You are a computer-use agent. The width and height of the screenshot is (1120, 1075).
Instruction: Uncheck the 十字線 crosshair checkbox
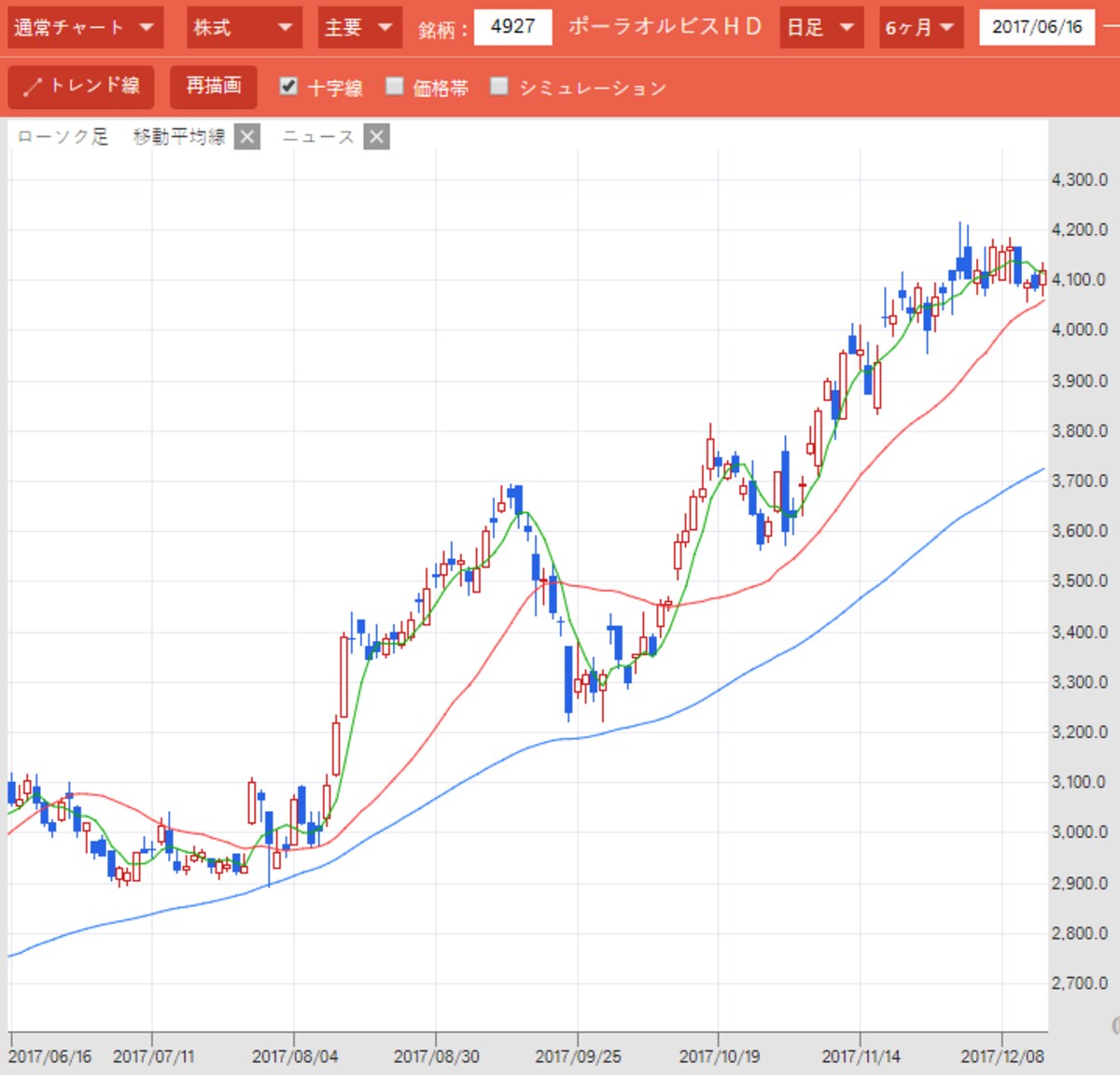point(288,86)
